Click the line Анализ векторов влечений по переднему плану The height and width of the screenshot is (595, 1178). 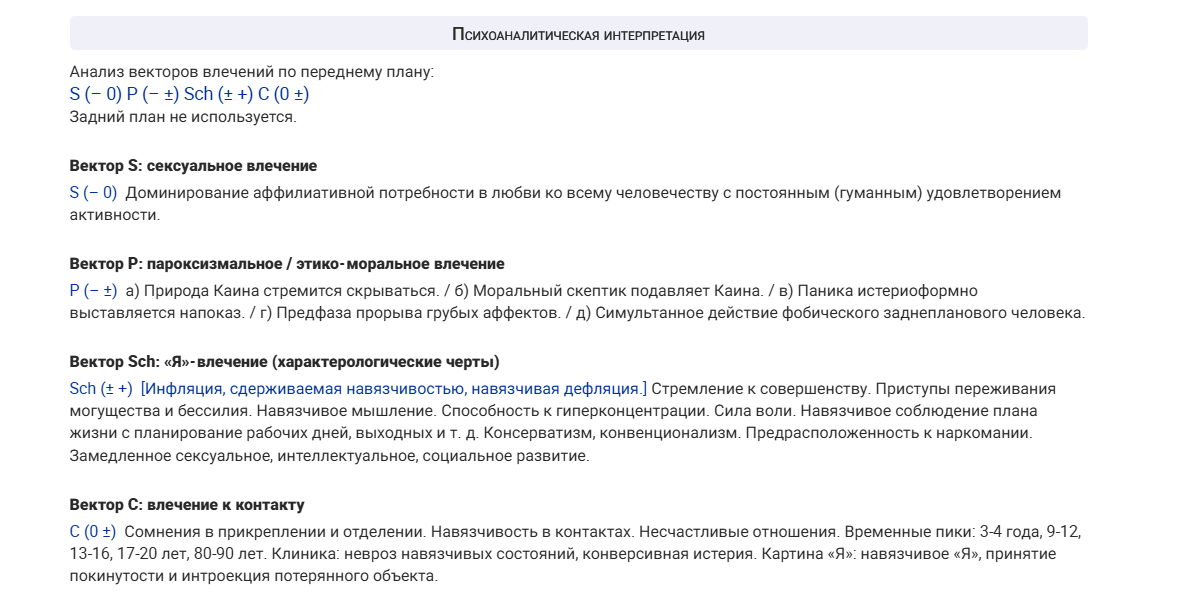pyautogui.click(x=252, y=72)
